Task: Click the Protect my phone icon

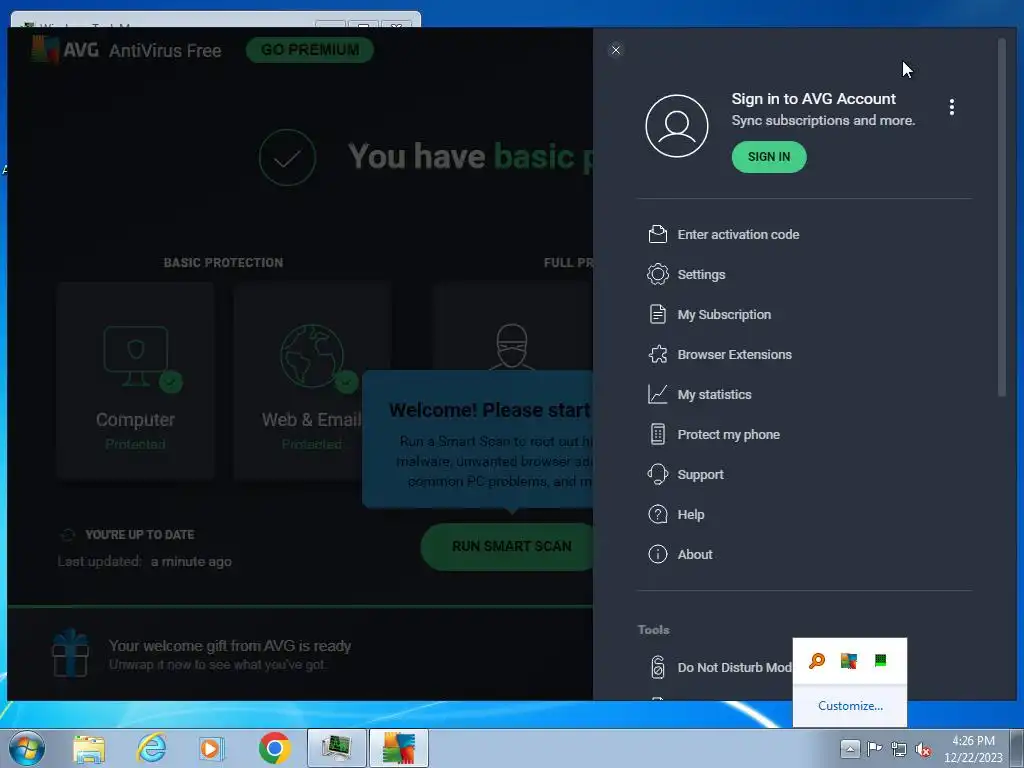Action: [x=658, y=434]
